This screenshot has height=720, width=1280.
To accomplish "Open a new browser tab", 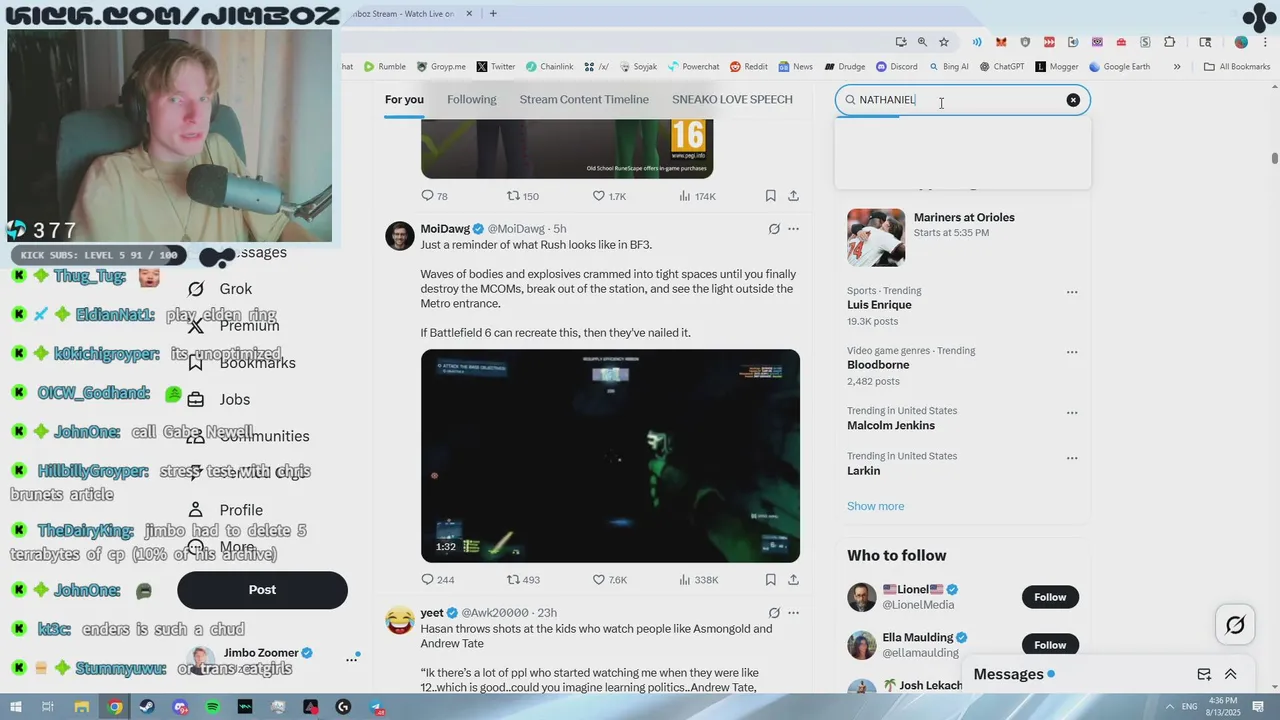I will tap(493, 14).
